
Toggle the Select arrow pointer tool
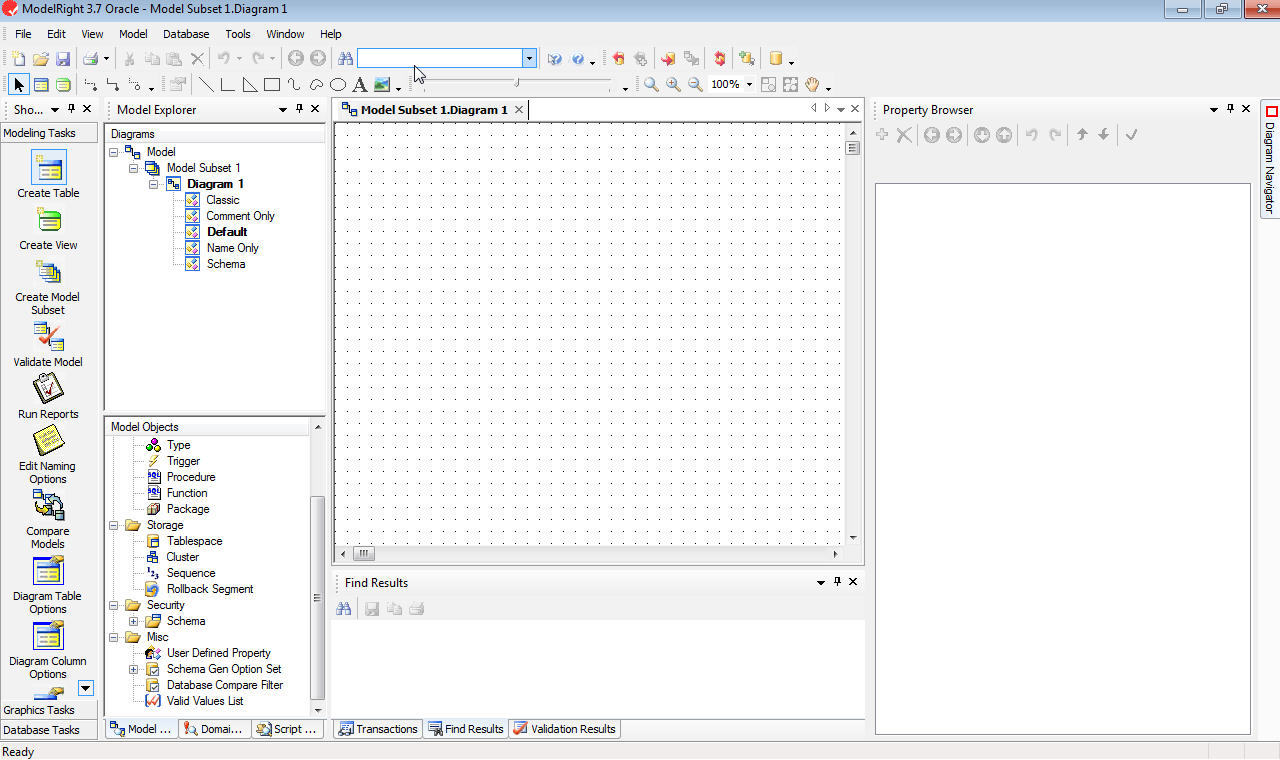(19, 85)
